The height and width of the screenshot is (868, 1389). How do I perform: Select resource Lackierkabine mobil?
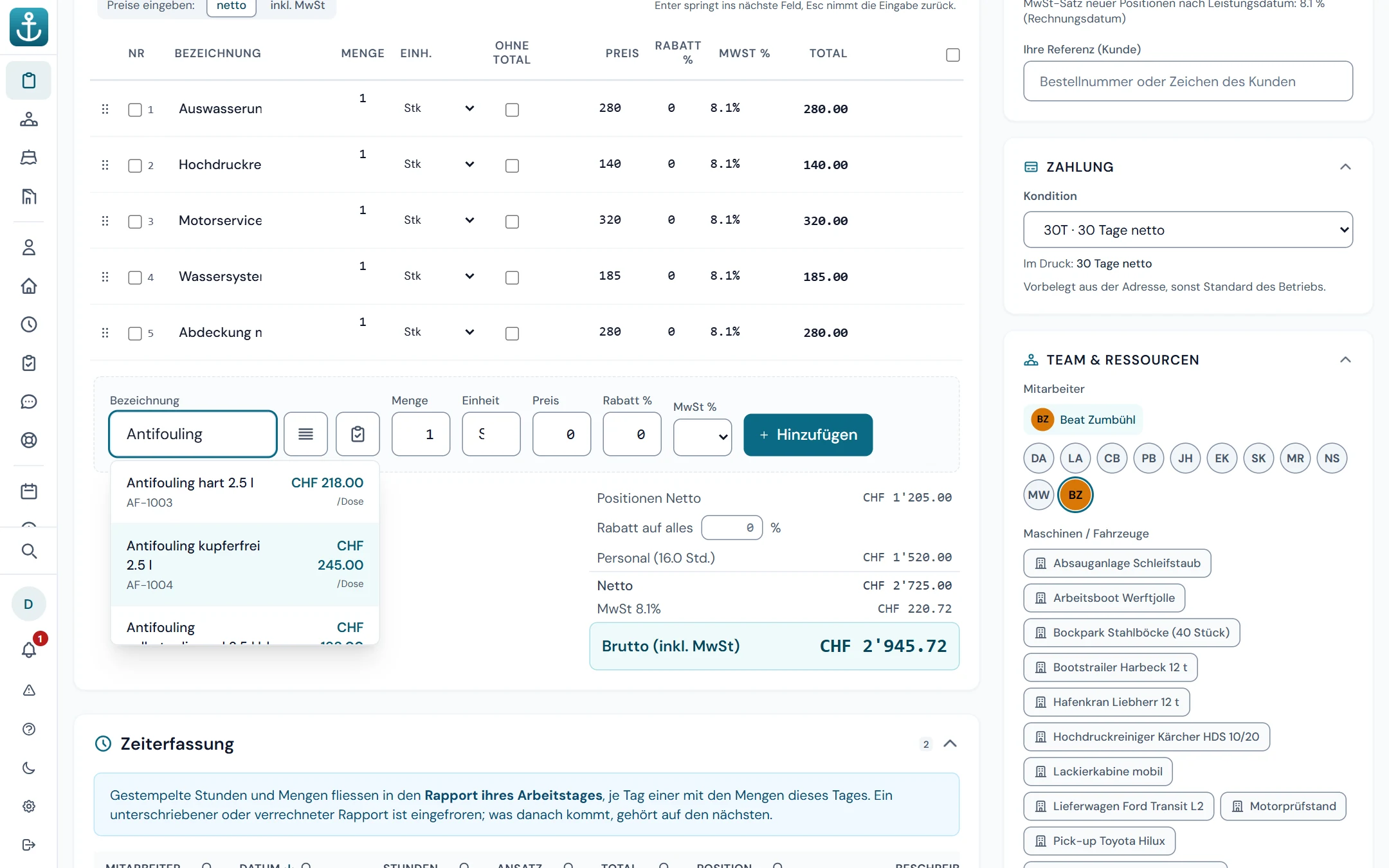click(1098, 772)
